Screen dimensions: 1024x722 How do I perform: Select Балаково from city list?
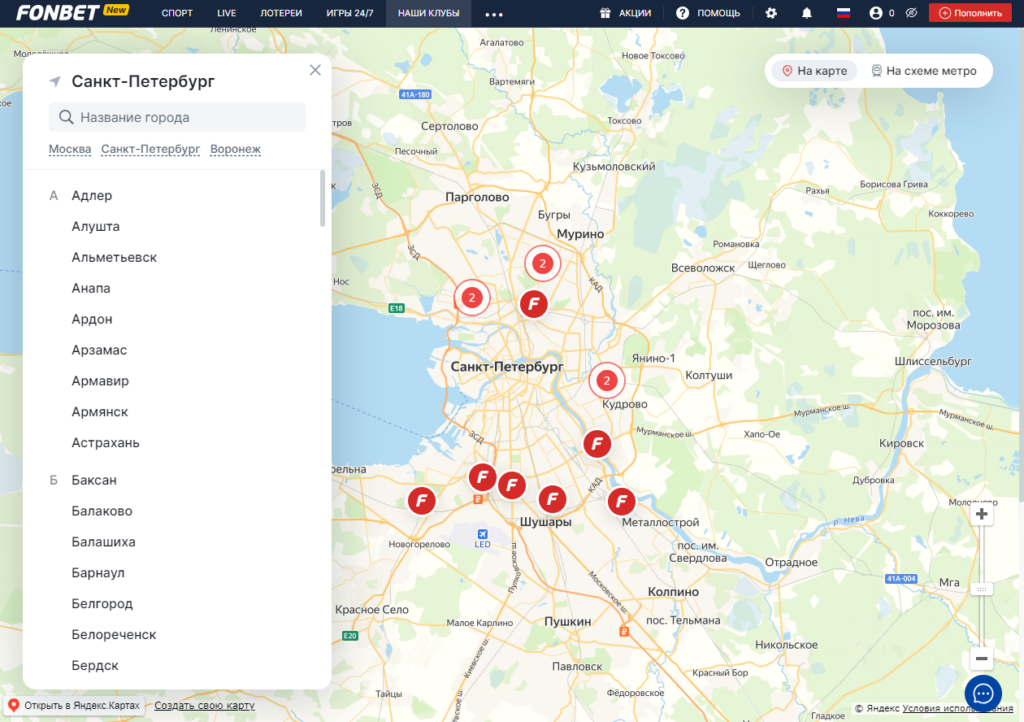(x=102, y=511)
